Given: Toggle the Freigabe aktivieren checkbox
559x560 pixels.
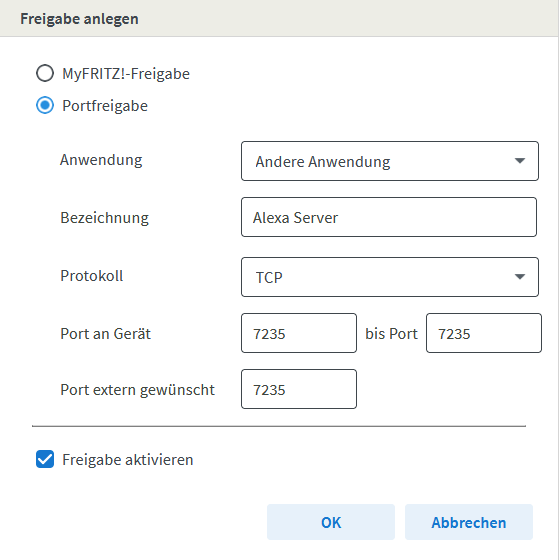Looking at the screenshot, I should coord(45,459).
